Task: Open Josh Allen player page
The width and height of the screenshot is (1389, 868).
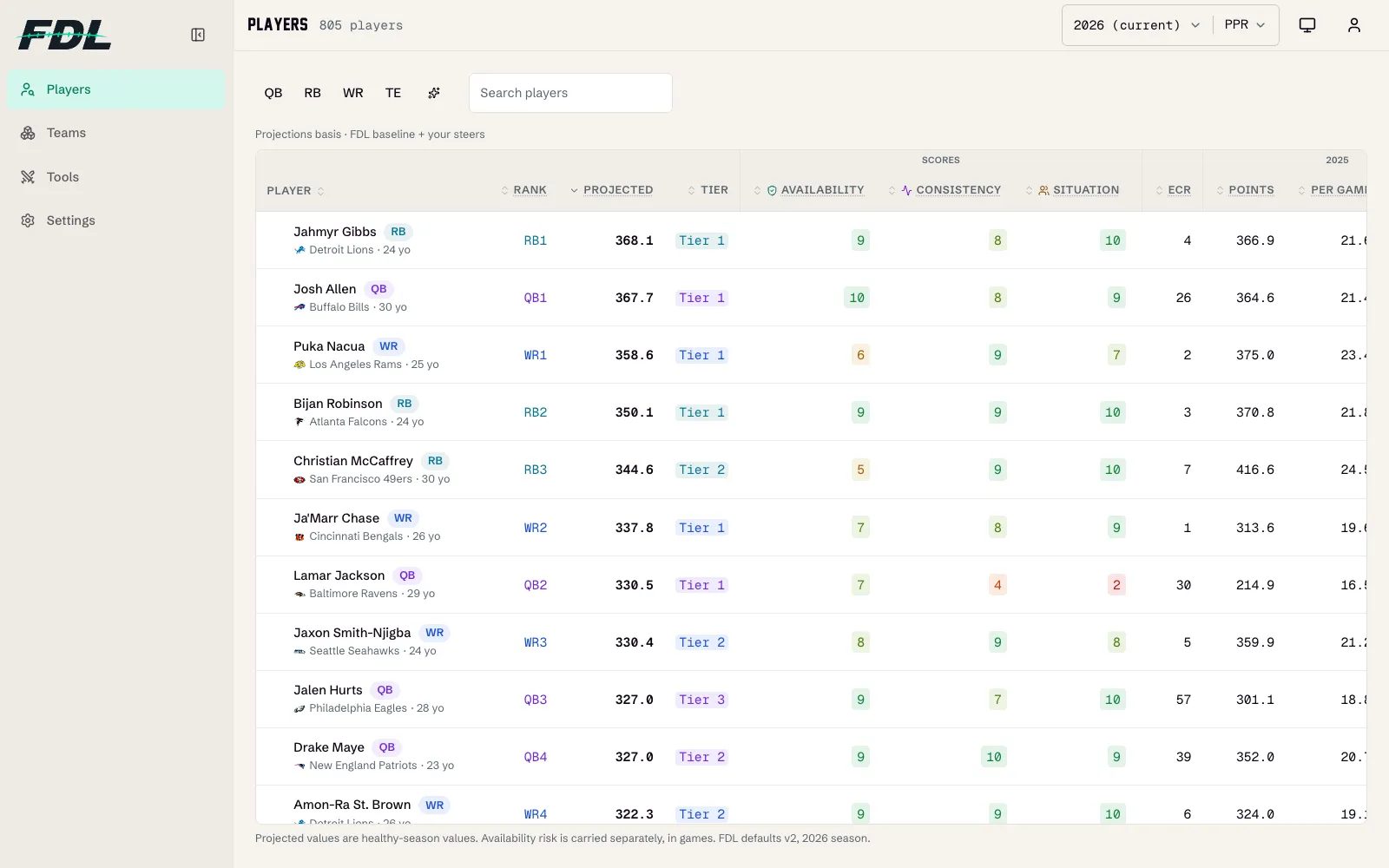Action: pyautogui.click(x=325, y=289)
